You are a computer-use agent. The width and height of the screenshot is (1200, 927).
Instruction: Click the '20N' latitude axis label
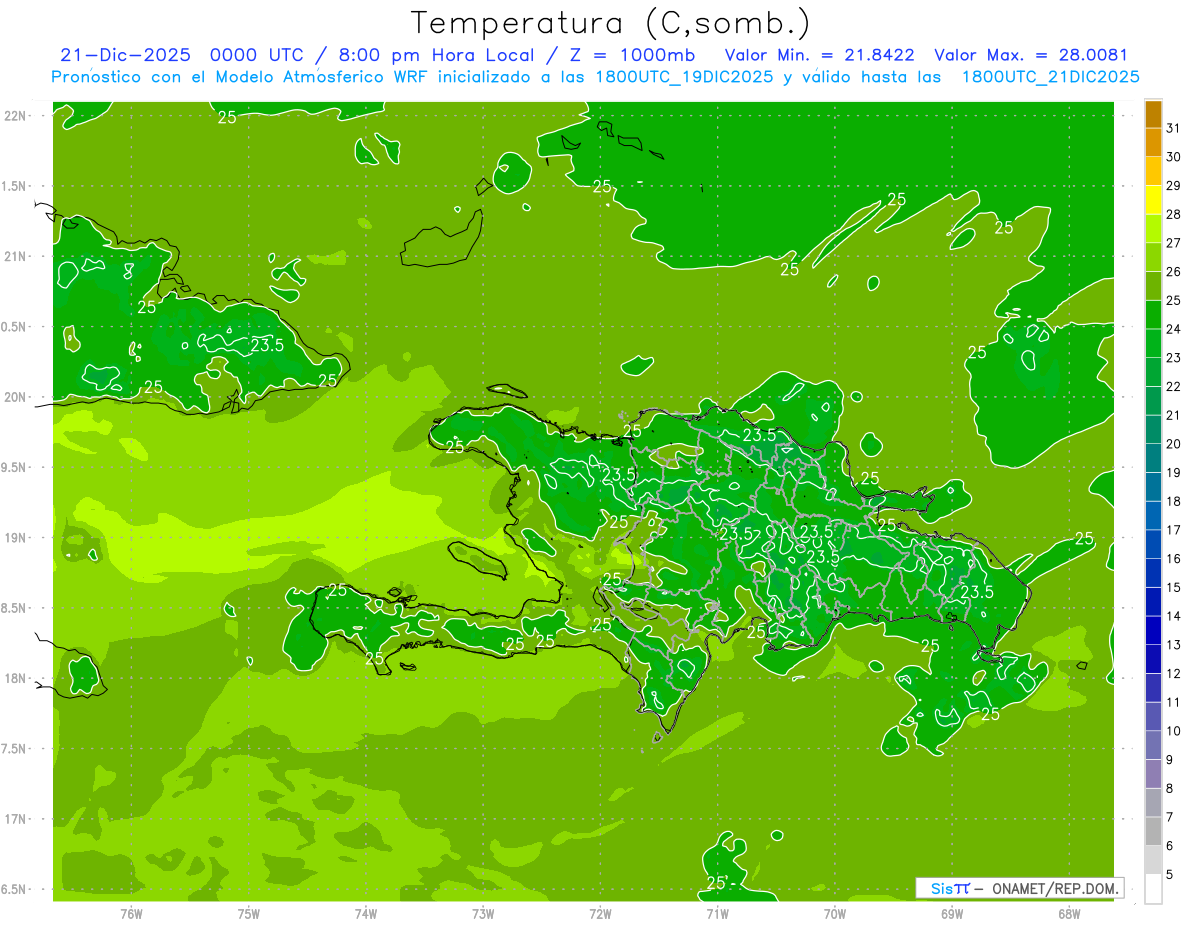(x=16, y=397)
